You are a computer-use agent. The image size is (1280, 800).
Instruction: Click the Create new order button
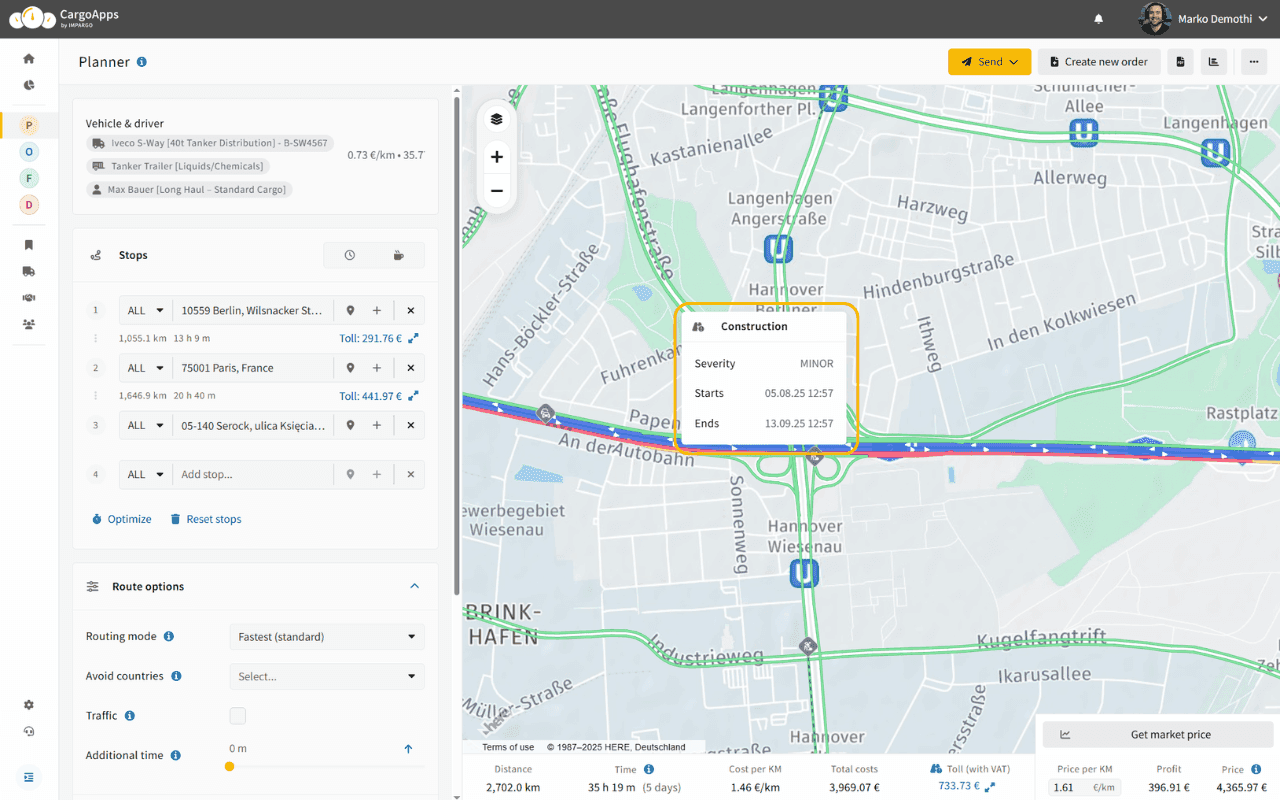(1098, 61)
